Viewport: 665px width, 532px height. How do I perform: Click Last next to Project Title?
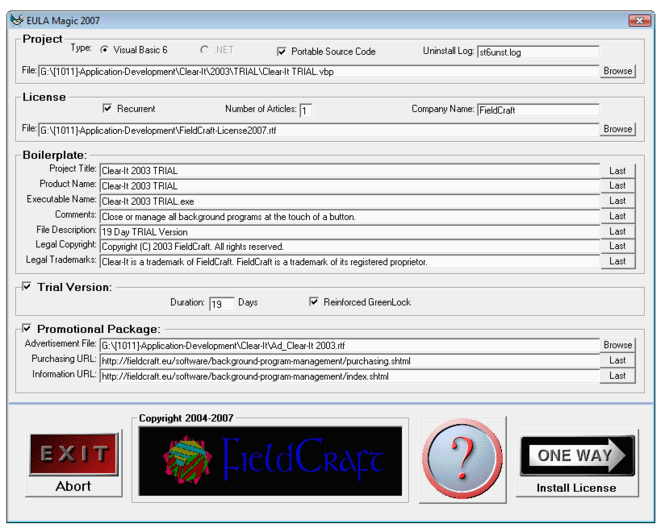click(618, 171)
